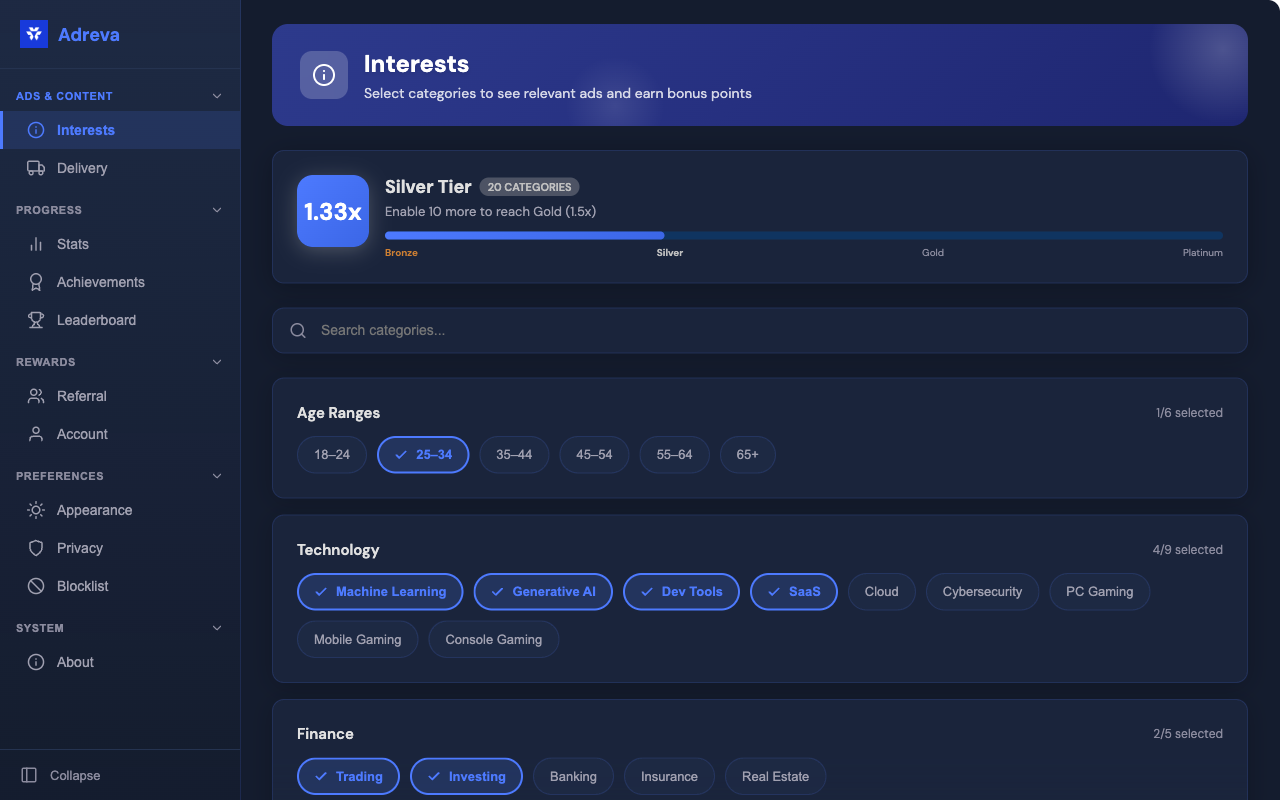Open Privacy via the shield icon
1280x800 pixels.
(36, 548)
